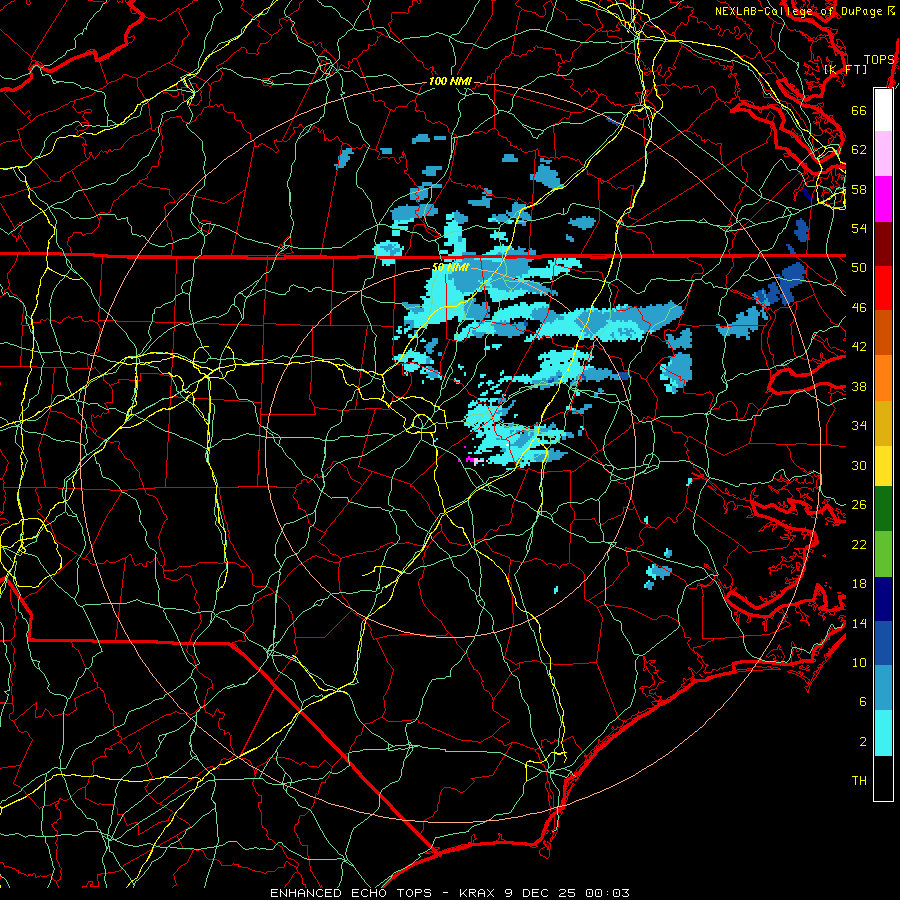Click the medium blue legend swatch
The image size is (900, 900).
point(883,644)
